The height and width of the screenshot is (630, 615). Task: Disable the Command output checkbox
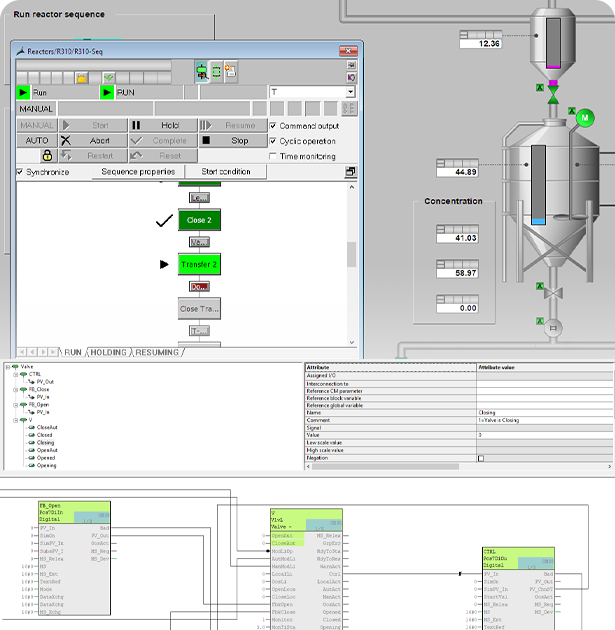[x=274, y=126]
